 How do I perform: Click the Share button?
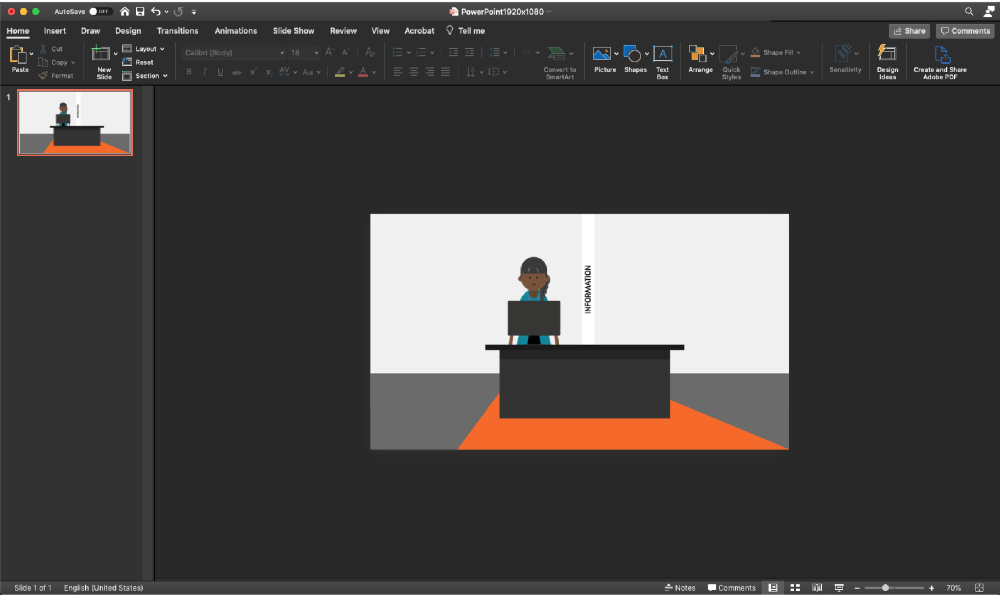click(x=909, y=31)
